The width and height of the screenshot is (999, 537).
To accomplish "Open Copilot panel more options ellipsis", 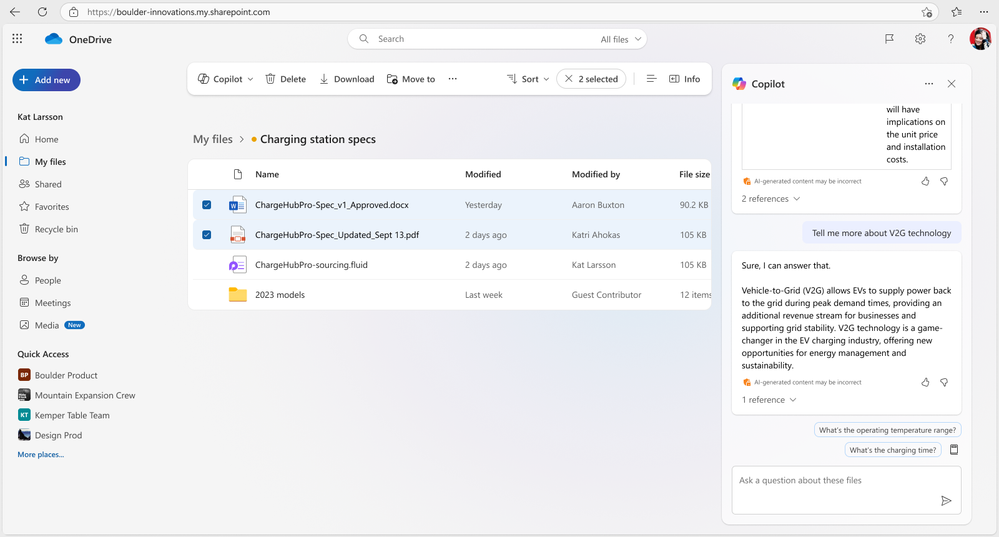I will (x=929, y=83).
